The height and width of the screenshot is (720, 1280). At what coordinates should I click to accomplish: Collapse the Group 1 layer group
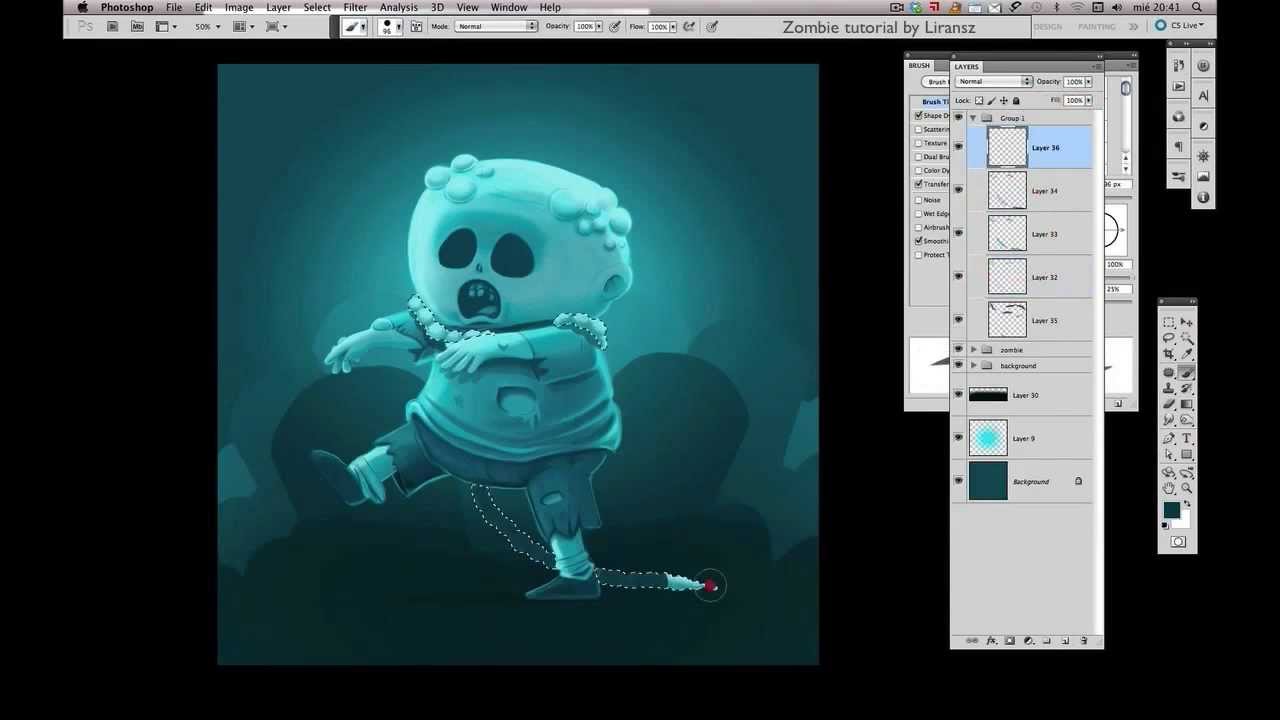point(973,118)
